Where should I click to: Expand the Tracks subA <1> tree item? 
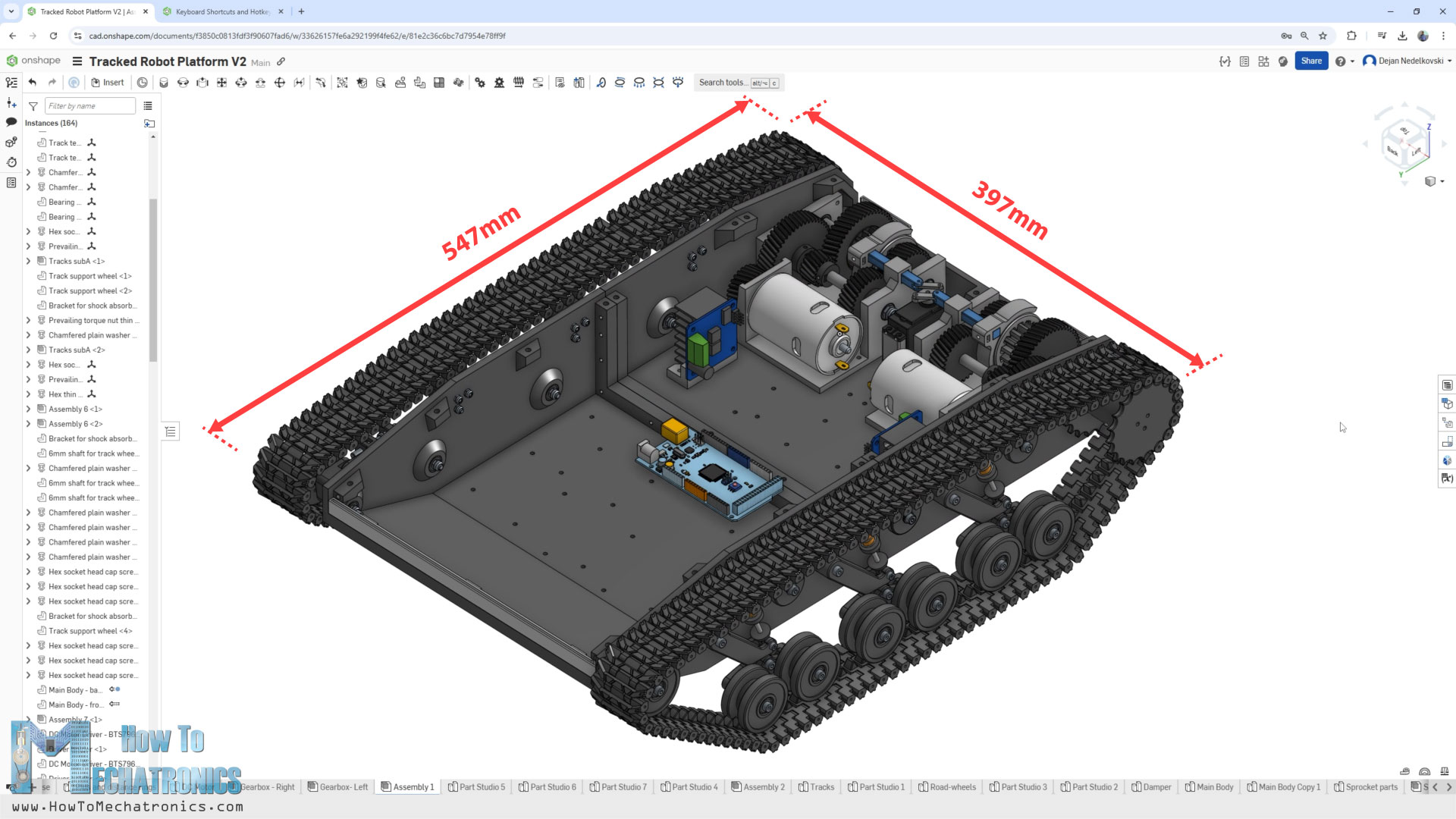point(29,261)
